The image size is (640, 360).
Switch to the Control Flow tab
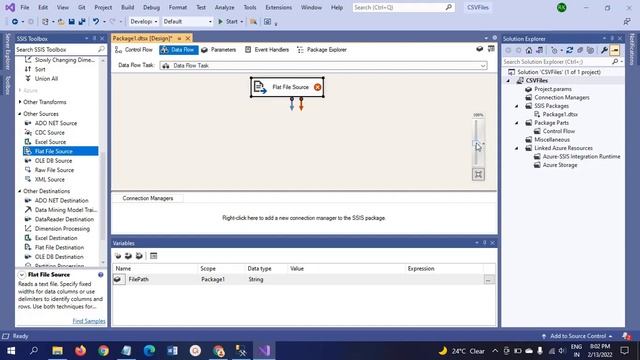[x=134, y=50]
